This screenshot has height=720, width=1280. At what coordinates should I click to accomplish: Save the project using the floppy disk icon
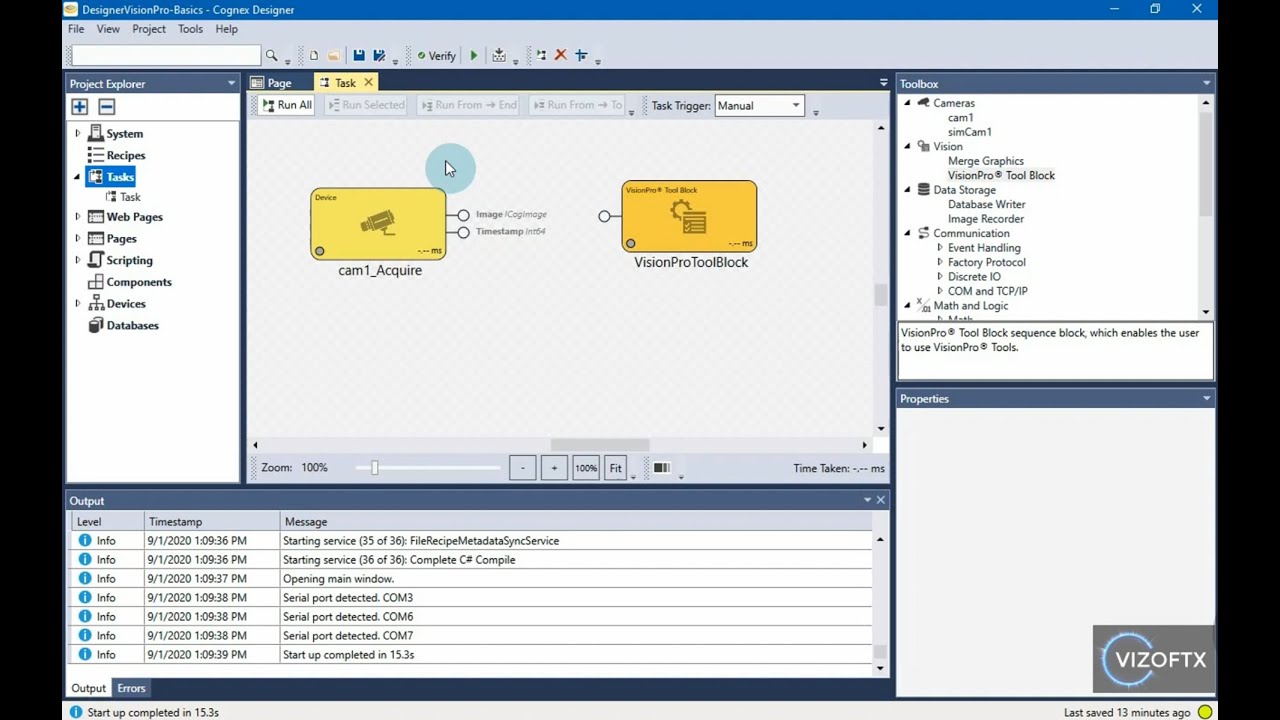pos(359,56)
